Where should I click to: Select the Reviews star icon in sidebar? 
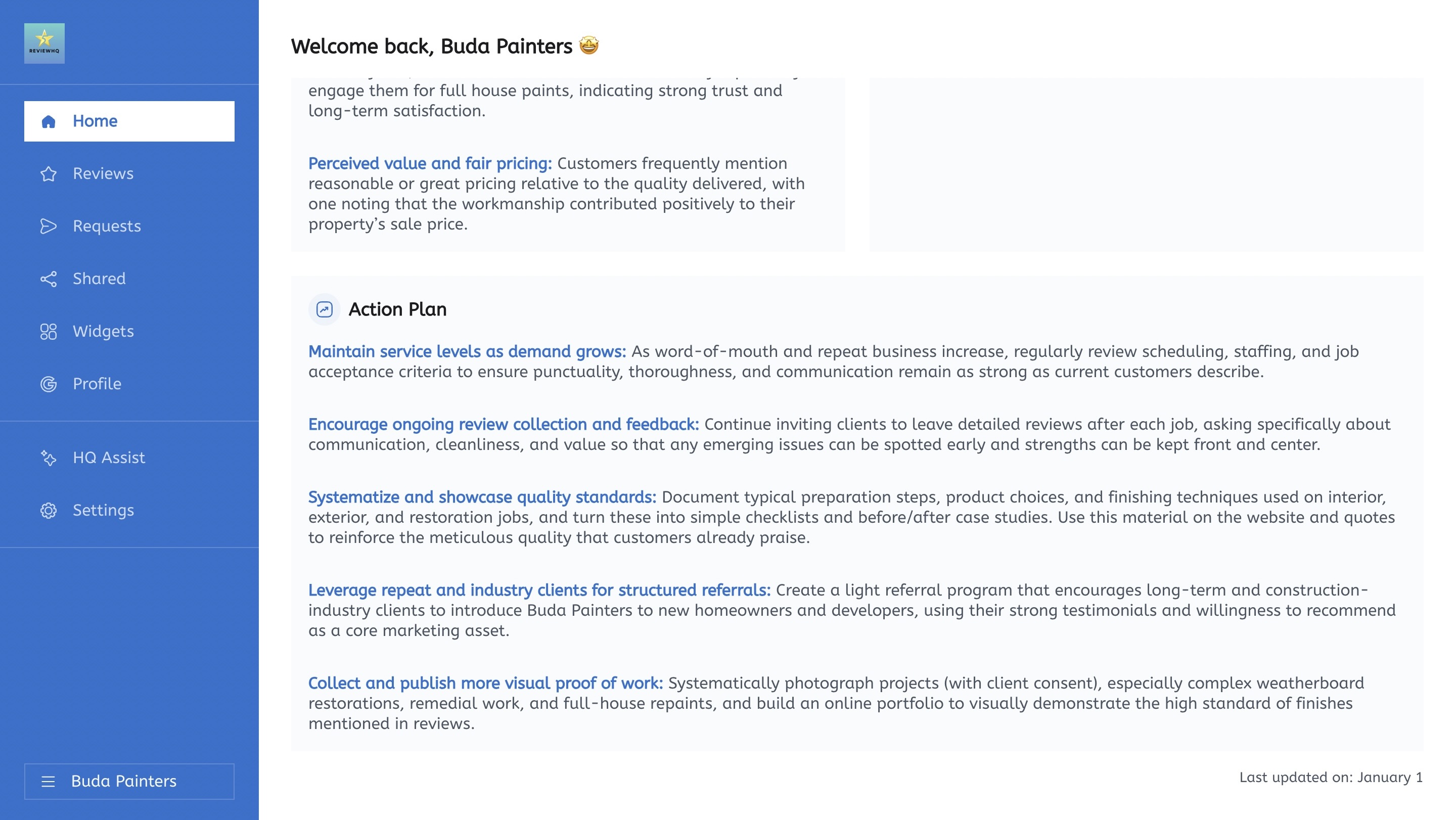[49, 173]
